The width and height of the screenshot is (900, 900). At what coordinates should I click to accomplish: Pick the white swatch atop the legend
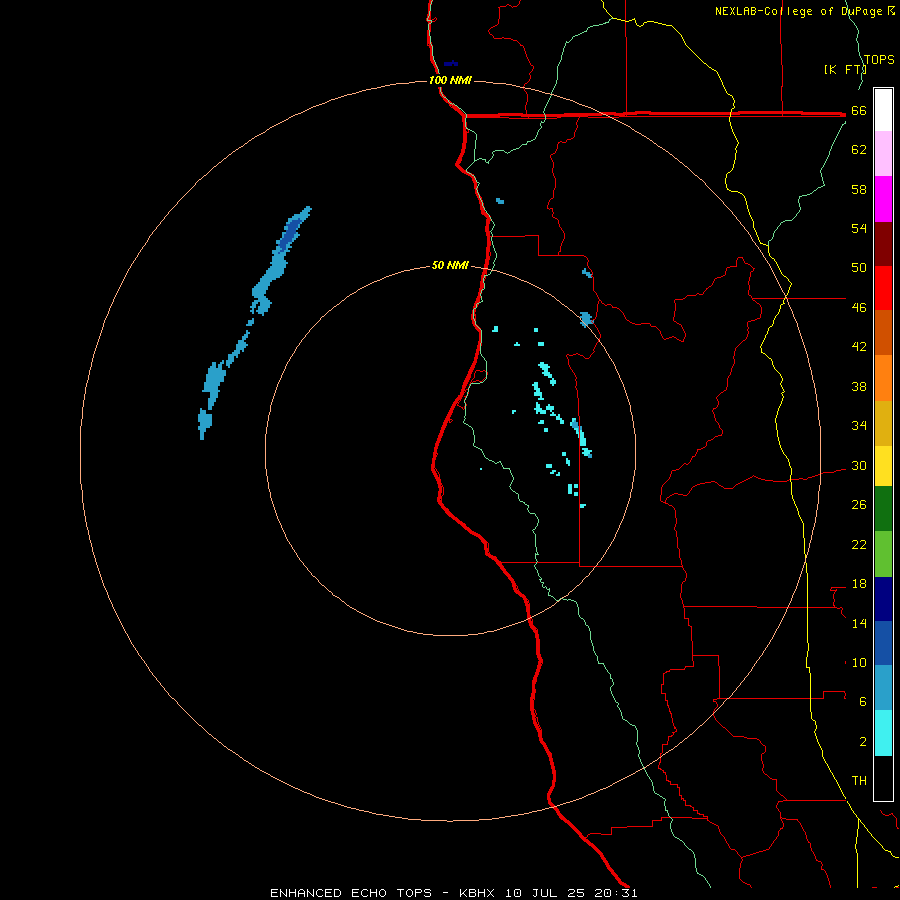(x=883, y=110)
